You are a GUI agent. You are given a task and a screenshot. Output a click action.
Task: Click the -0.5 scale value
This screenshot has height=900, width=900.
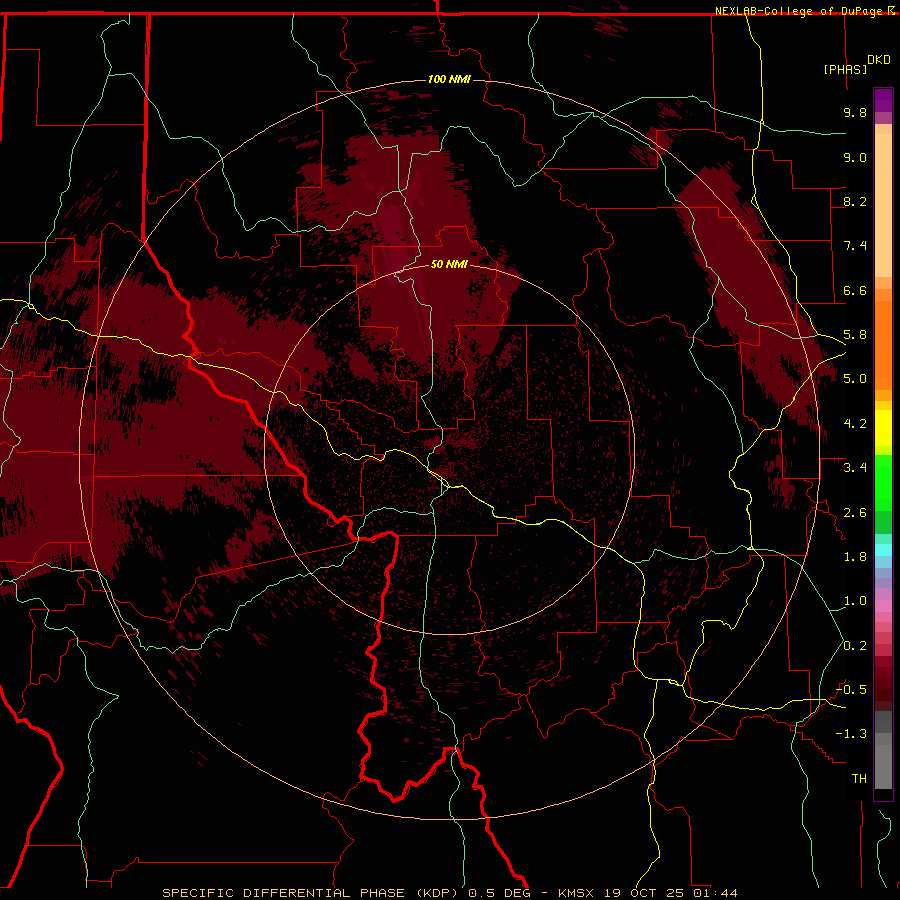pyautogui.click(x=851, y=690)
